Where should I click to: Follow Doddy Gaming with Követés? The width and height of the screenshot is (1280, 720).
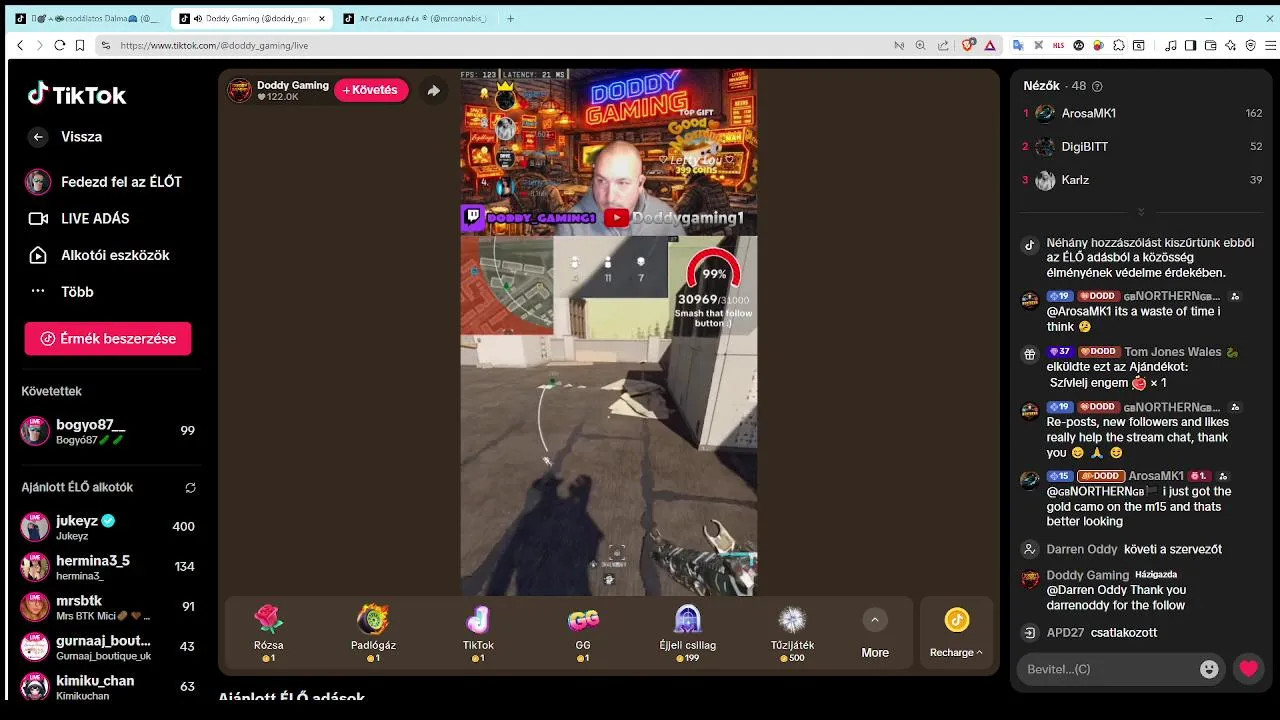coord(371,90)
